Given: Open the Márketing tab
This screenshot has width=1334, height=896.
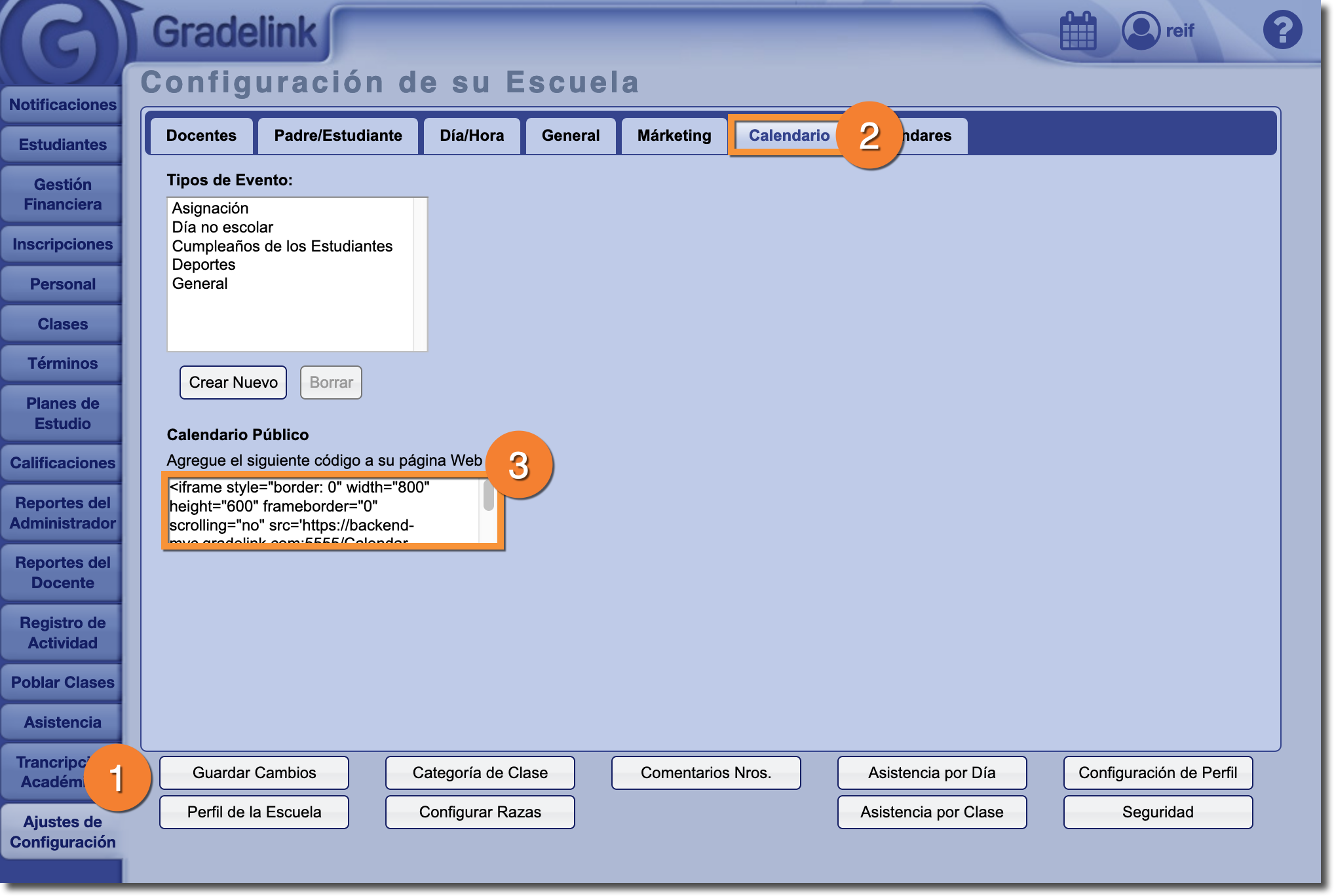Looking at the screenshot, I should click(x=674, y=136).
